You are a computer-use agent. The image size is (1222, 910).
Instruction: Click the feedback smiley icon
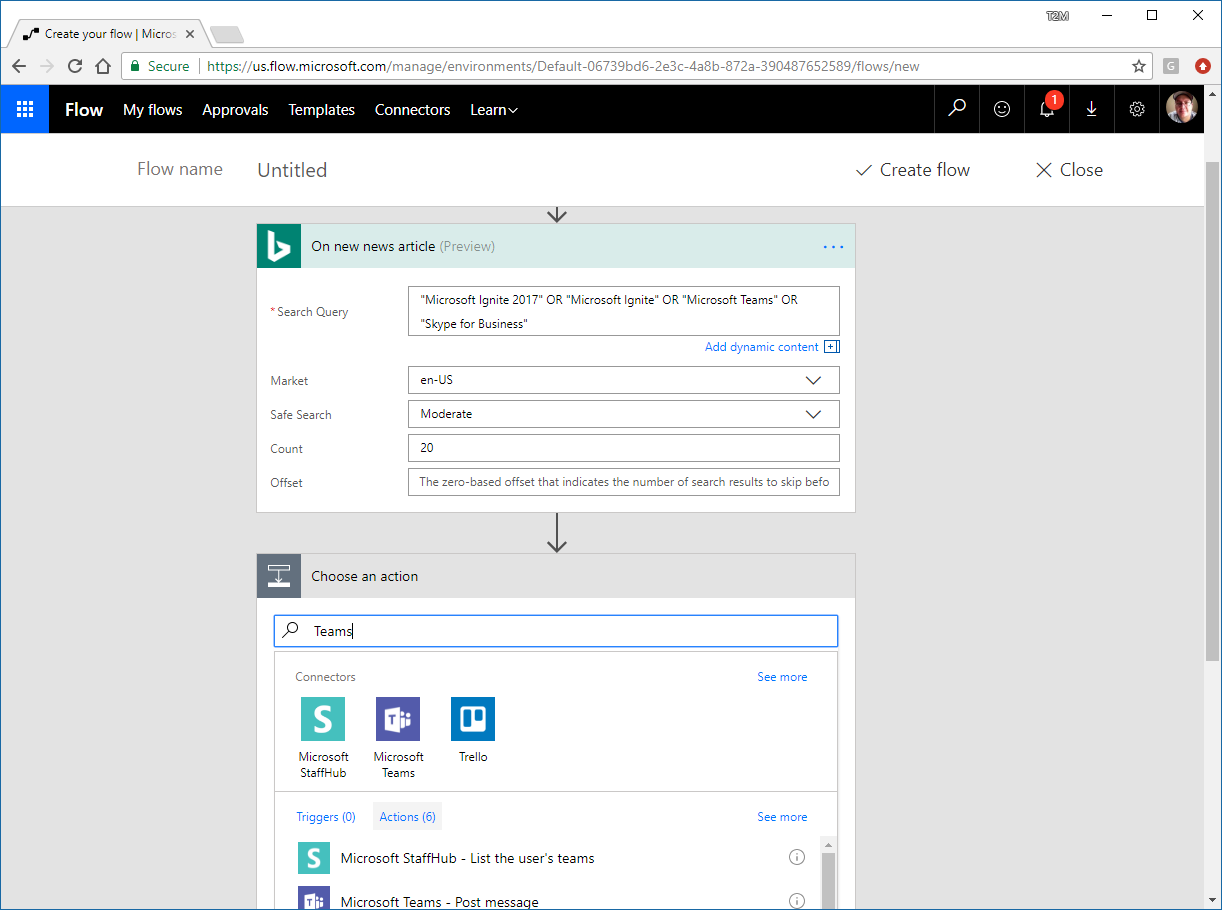1001,109
